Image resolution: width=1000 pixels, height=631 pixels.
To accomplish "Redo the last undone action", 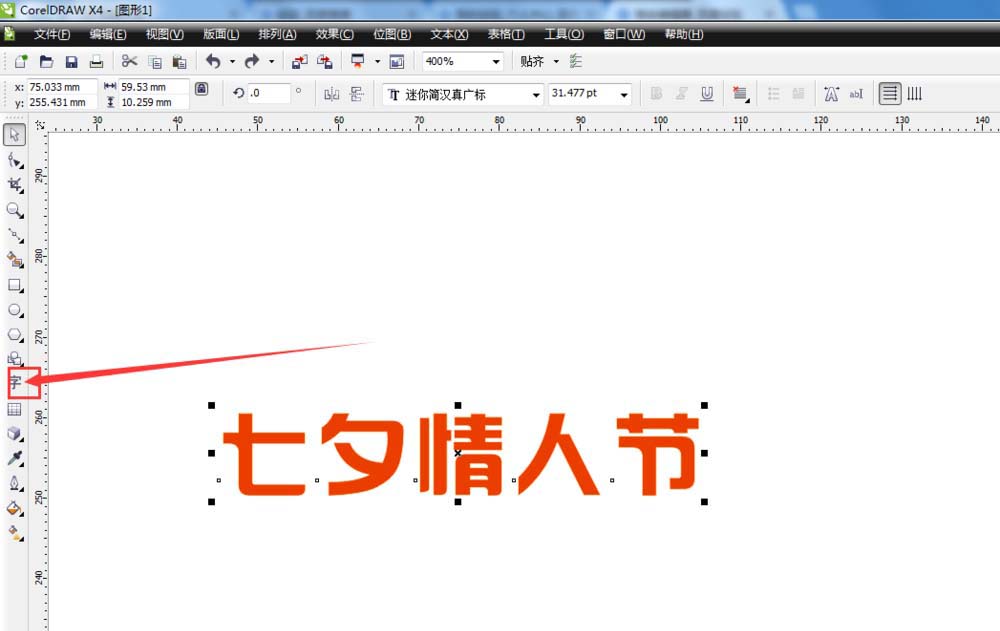I will coord(252,61).
